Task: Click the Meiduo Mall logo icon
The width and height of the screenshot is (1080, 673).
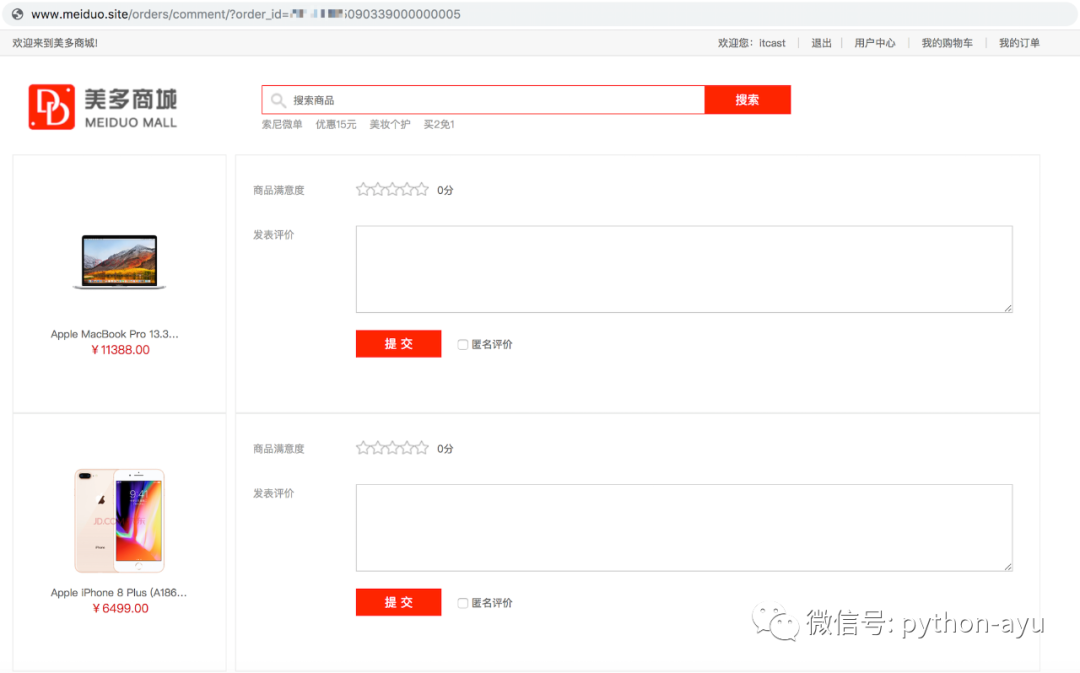Action: pos(52,107)
